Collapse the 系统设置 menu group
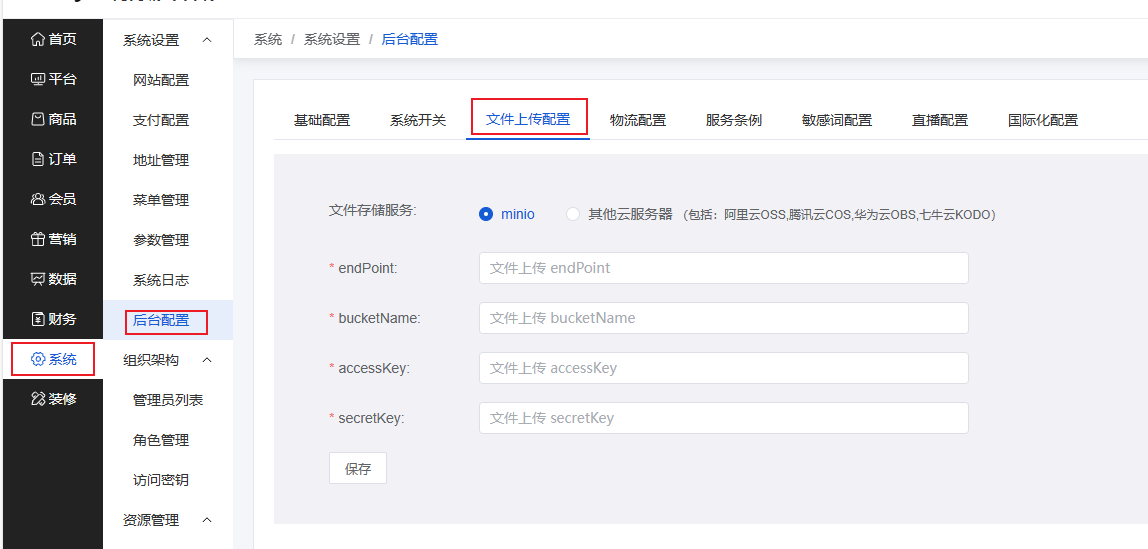Screen dimensions: 1148x549 point(207,40)
